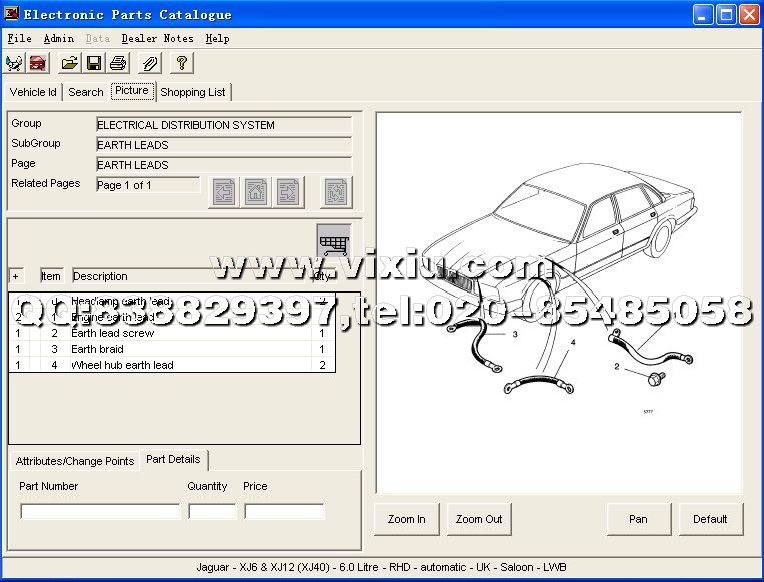The height and width of the screenshot is (582, 764).
Task: Click the open folder toolbar icon
Action: pyautogui.click(x=69, y=63)
